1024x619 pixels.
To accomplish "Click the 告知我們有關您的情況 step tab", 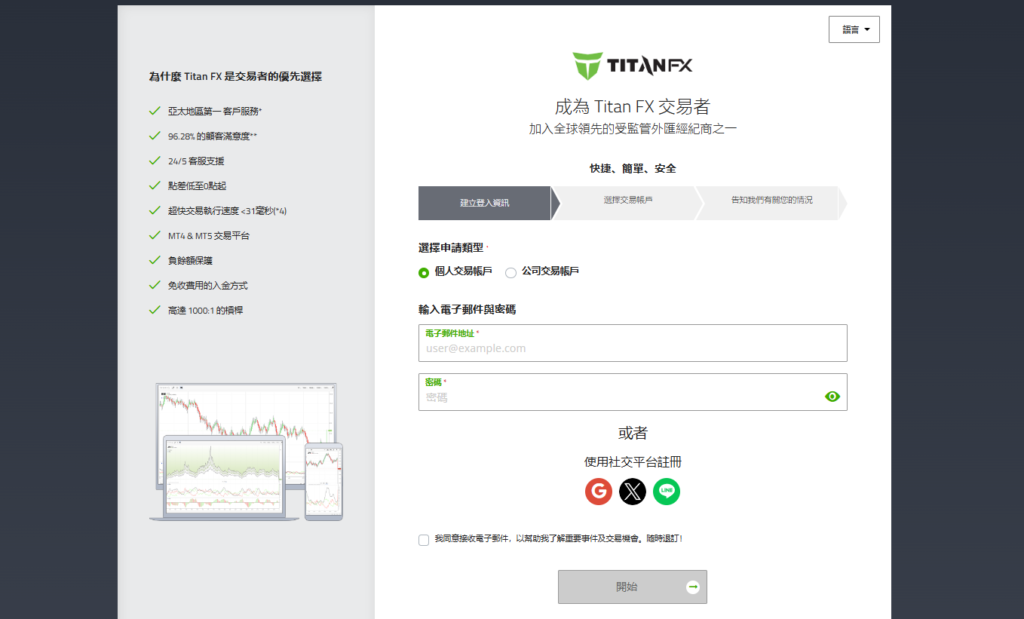I will coord(771,203).
